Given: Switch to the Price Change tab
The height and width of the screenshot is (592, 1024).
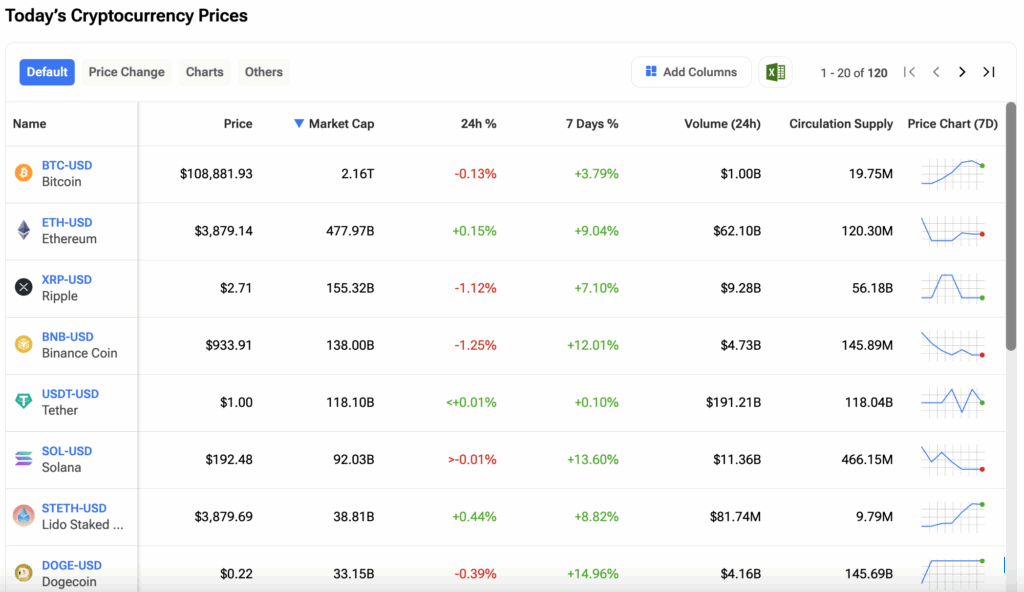Looking at the screenshot, I should point(126,72).
